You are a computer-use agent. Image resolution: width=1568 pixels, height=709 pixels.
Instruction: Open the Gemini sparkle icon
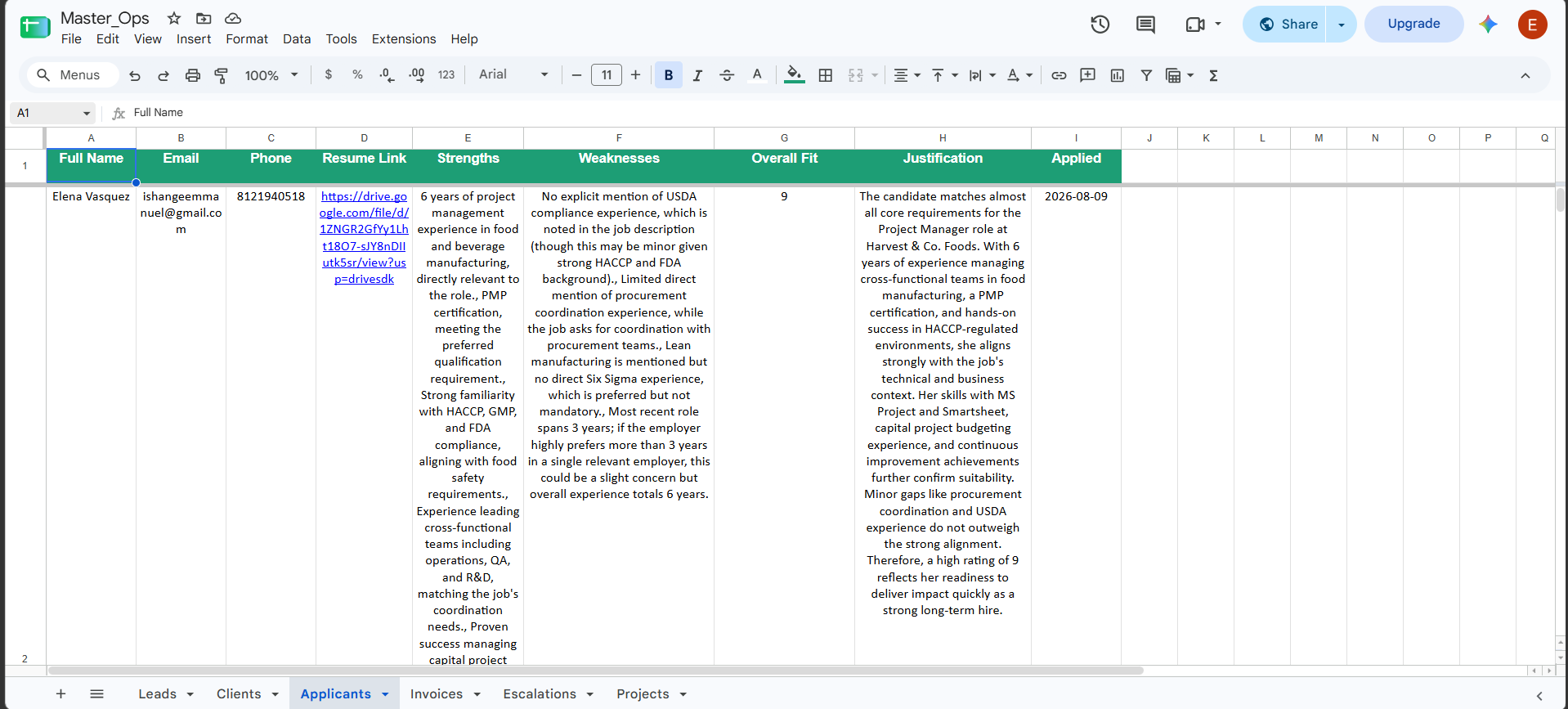[x=1488, y=25]
